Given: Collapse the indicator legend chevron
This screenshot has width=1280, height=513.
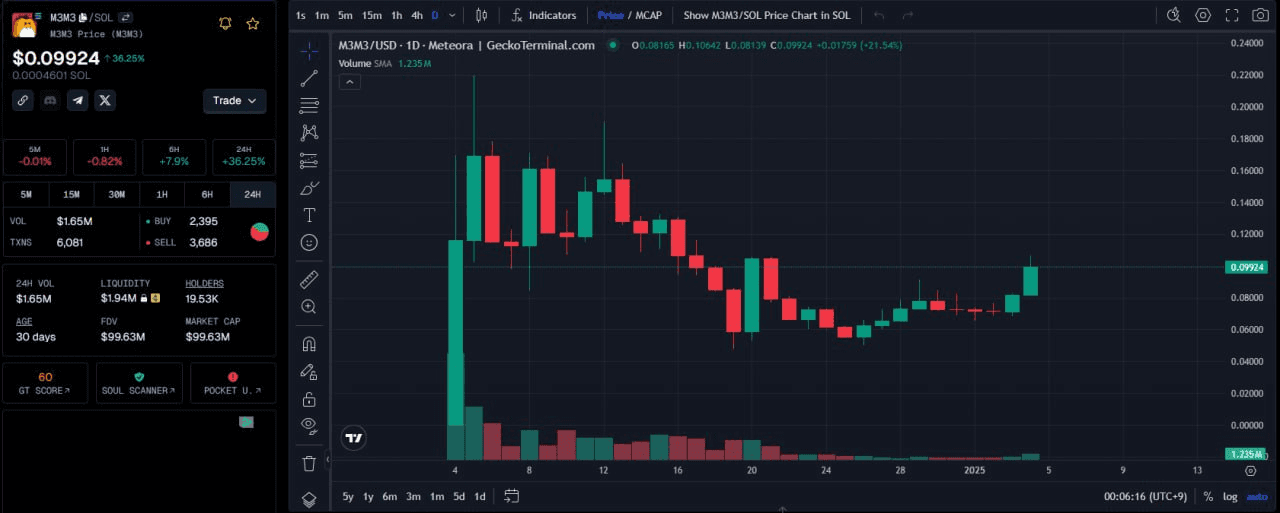Looking at the screenshot, I should (350, 82).
